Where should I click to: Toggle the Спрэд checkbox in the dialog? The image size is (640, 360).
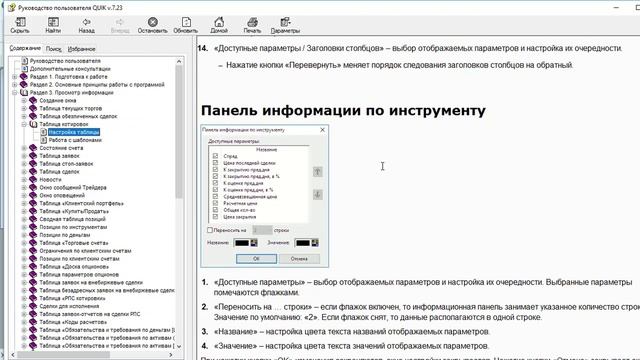click(216, 156)
